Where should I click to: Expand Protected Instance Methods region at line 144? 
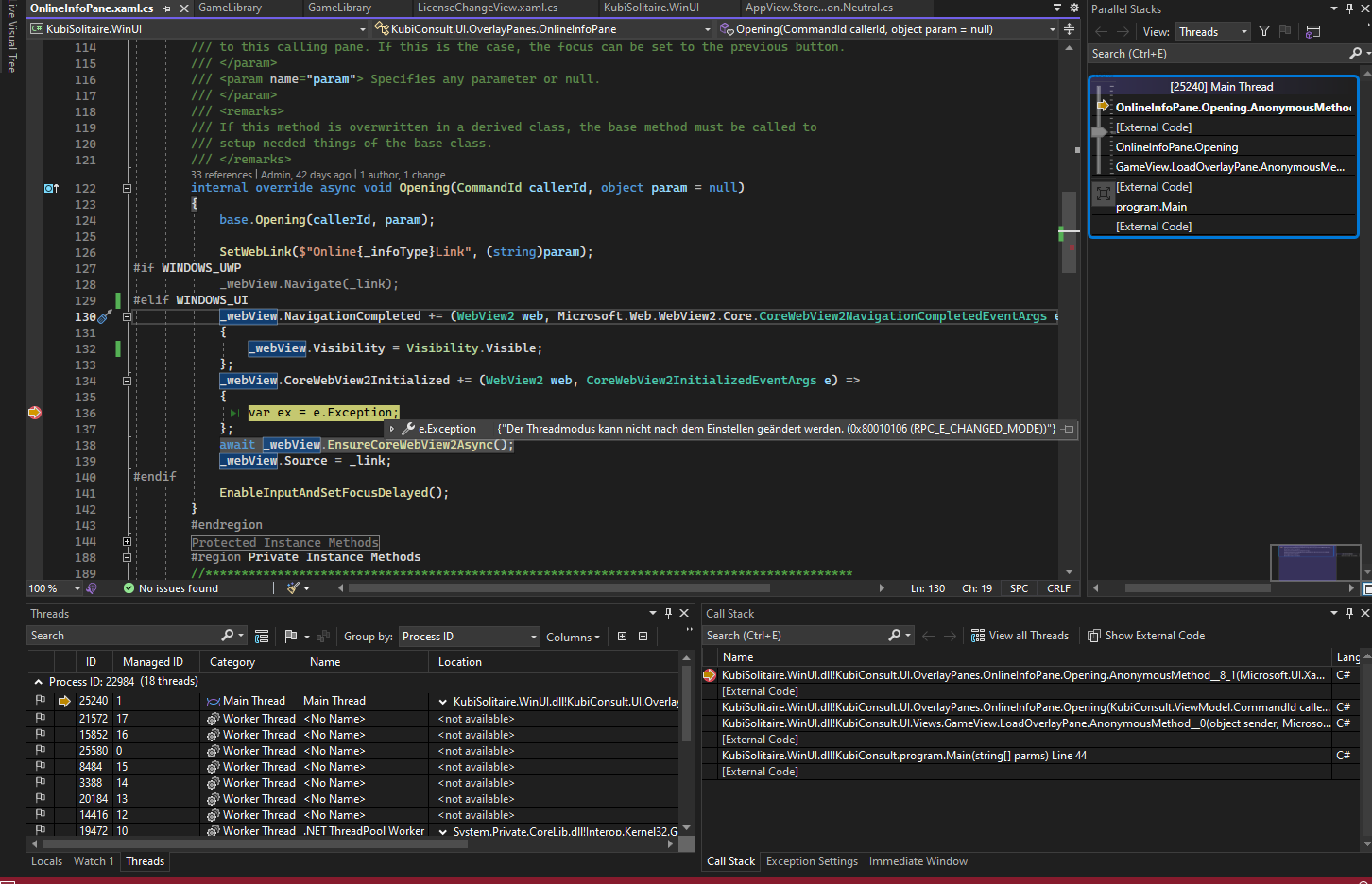coord(127,542)
